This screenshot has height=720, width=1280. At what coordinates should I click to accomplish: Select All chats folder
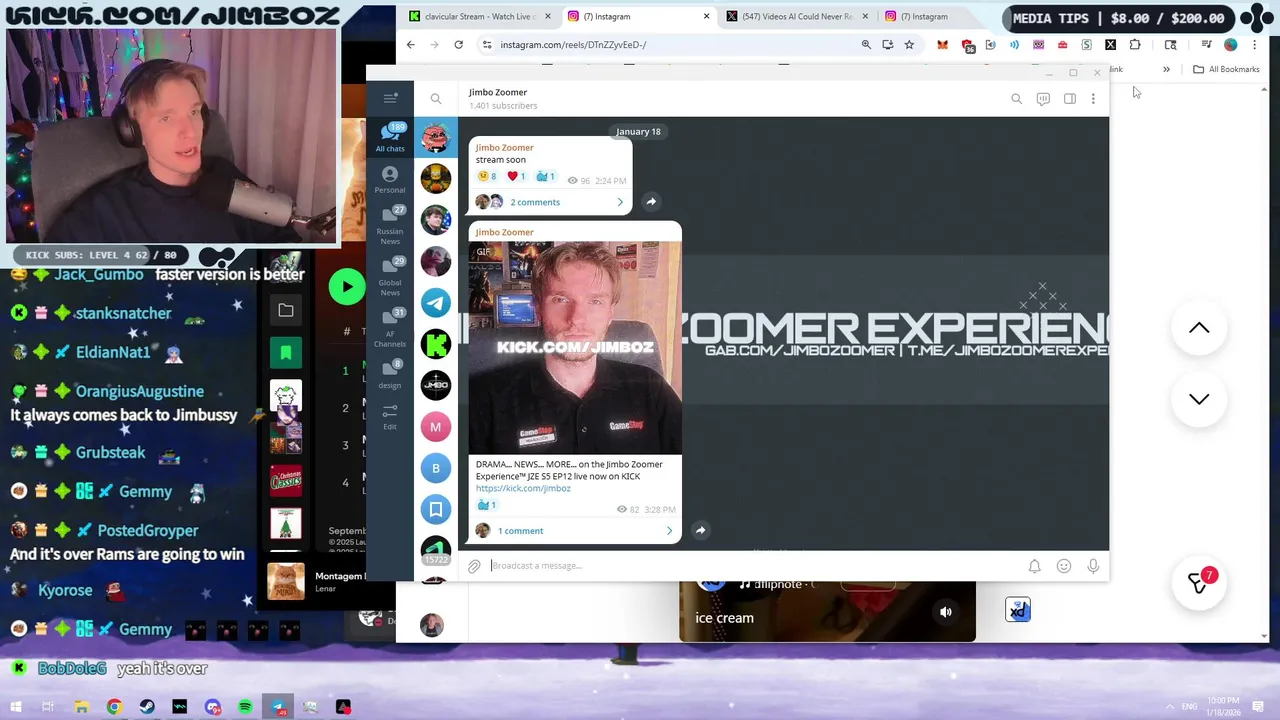coord(390,137)
